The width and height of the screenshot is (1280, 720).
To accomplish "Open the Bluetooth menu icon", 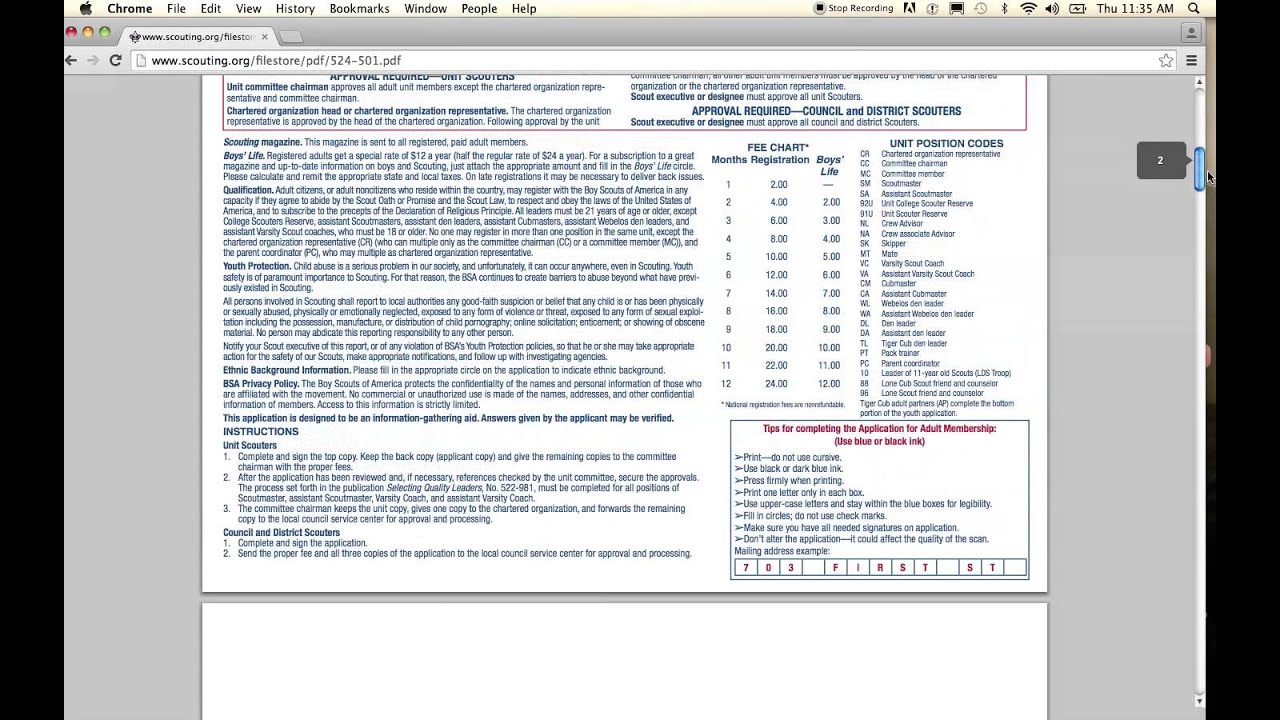I will click(1005, 8).
